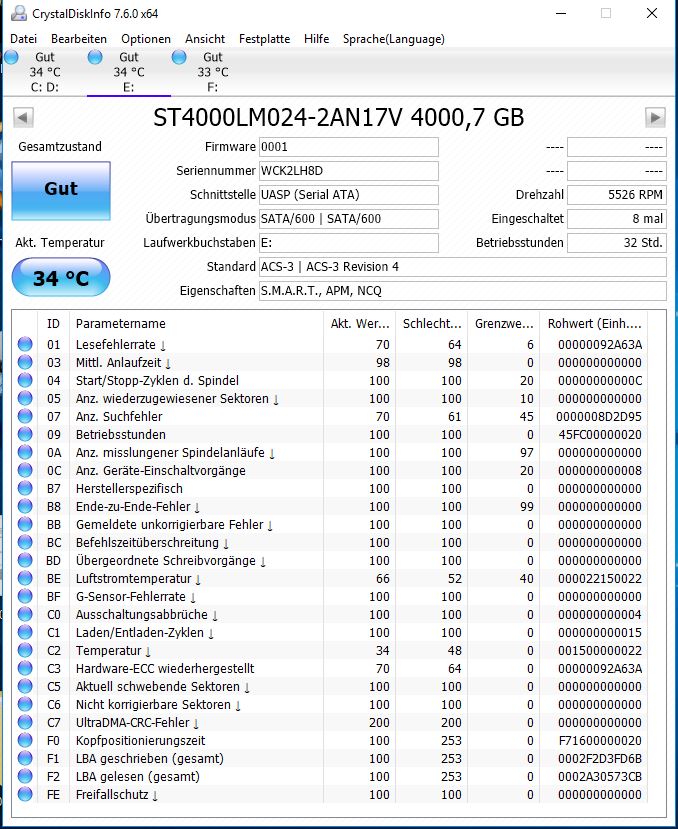Click the disk model title ST4000LM024-2AN17V
678x829 pixels.
278,117
